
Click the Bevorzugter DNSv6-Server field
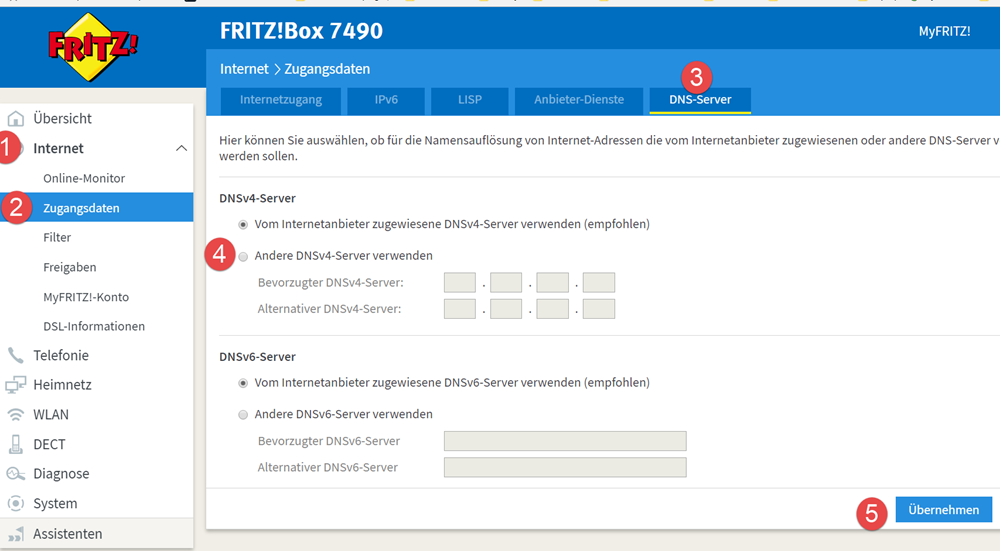click(565, 441)
